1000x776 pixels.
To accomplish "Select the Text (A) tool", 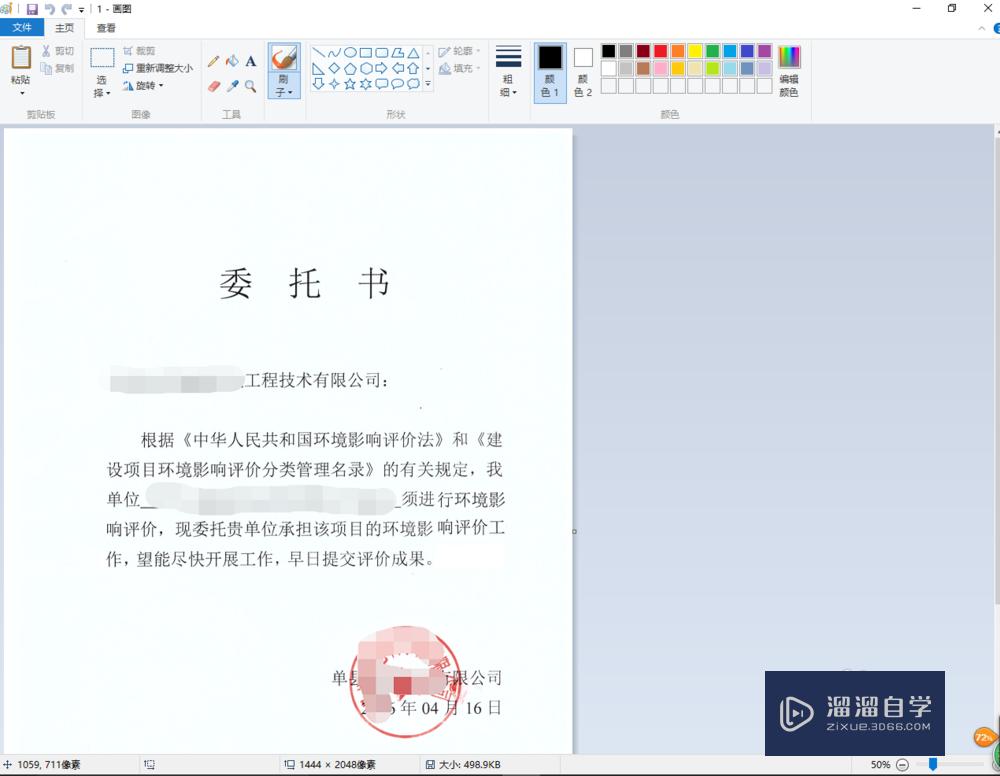I will pyautogui.click(x=251, y=61).
